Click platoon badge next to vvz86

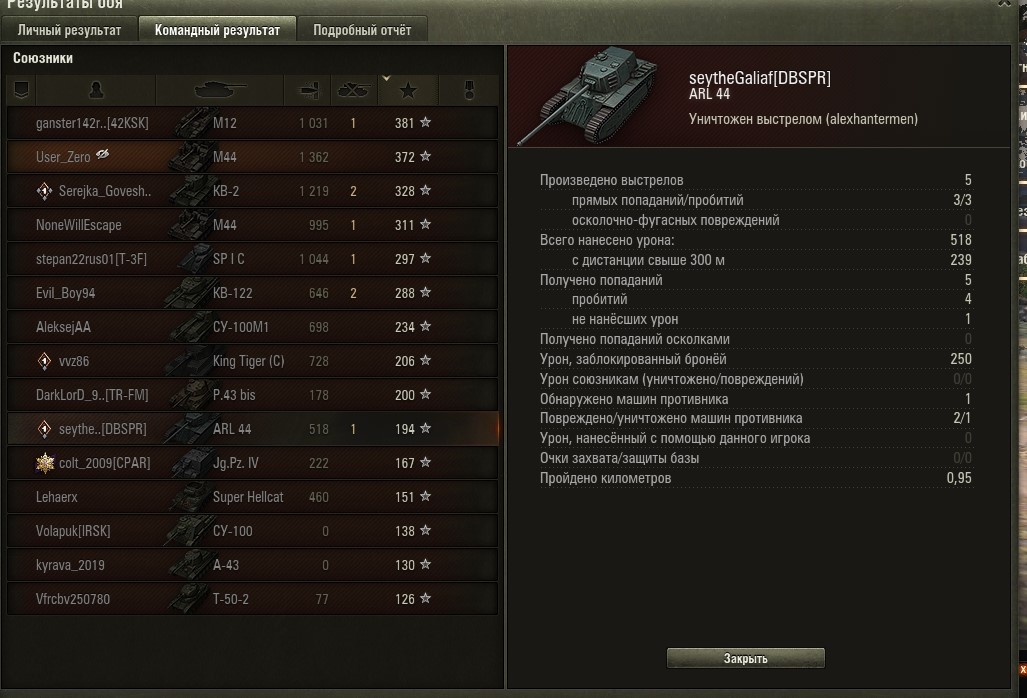click(44, 361)
